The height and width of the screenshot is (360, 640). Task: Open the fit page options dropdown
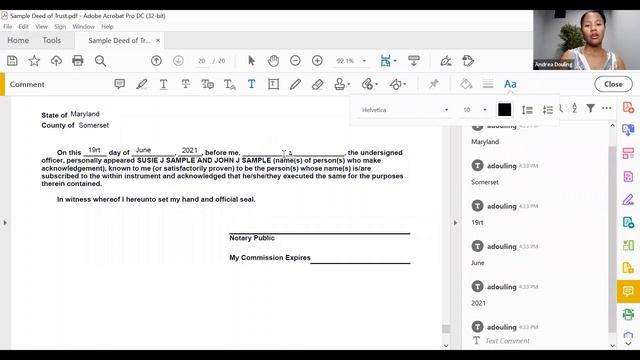pyautogui.click(x=395, y=61)
